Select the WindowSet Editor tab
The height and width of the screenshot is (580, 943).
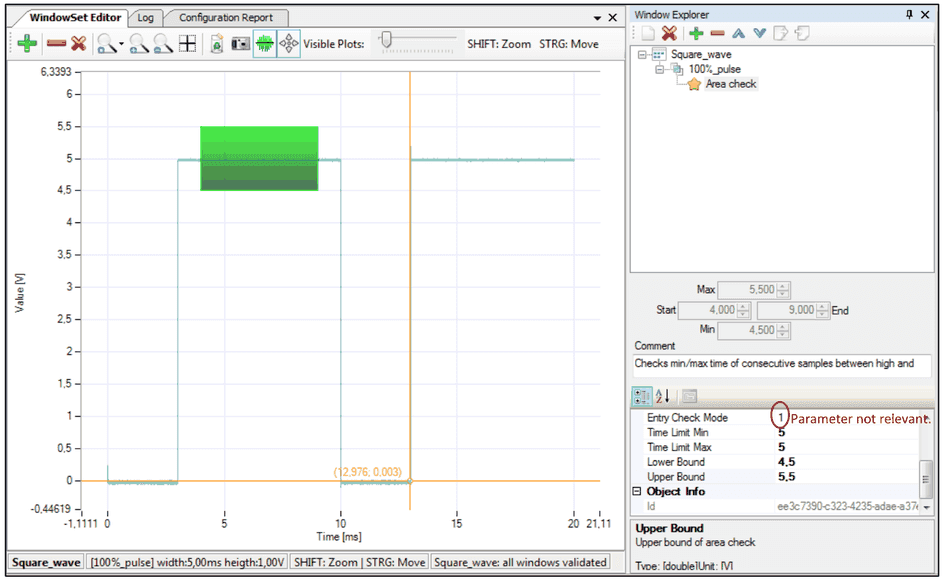(75, 17)
